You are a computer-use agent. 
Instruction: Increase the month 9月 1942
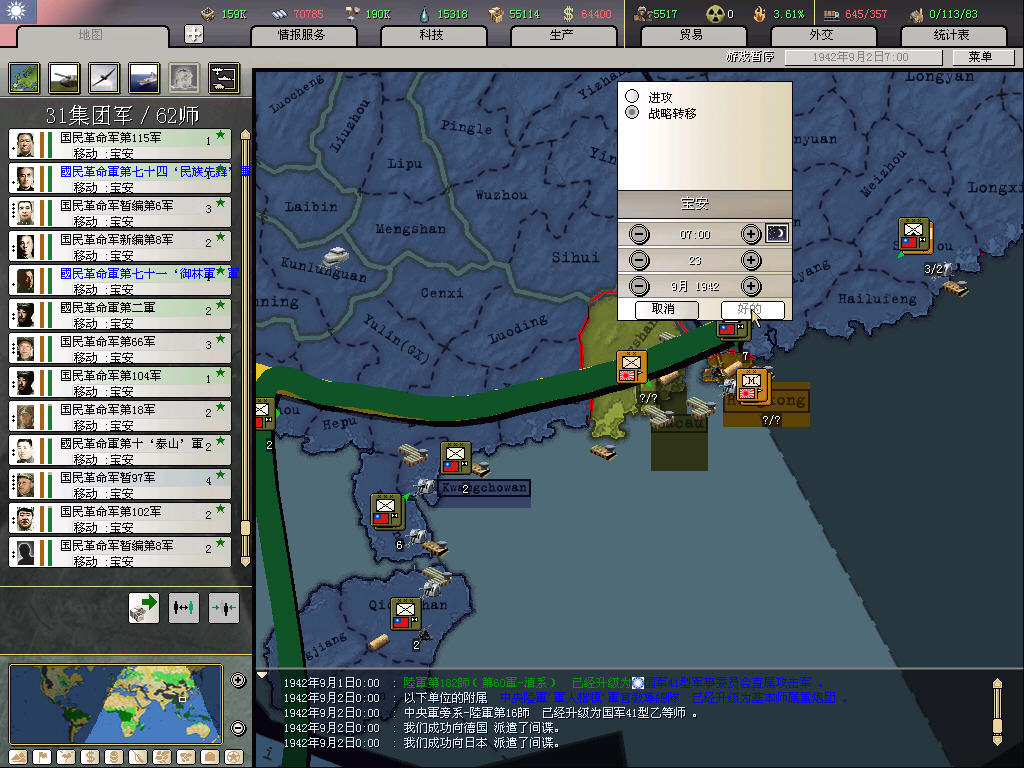tap(751, 286)
